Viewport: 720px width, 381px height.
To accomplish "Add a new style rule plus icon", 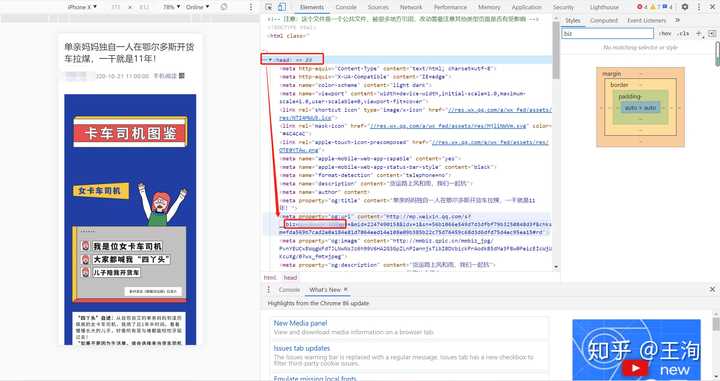I will click(699, 34).
